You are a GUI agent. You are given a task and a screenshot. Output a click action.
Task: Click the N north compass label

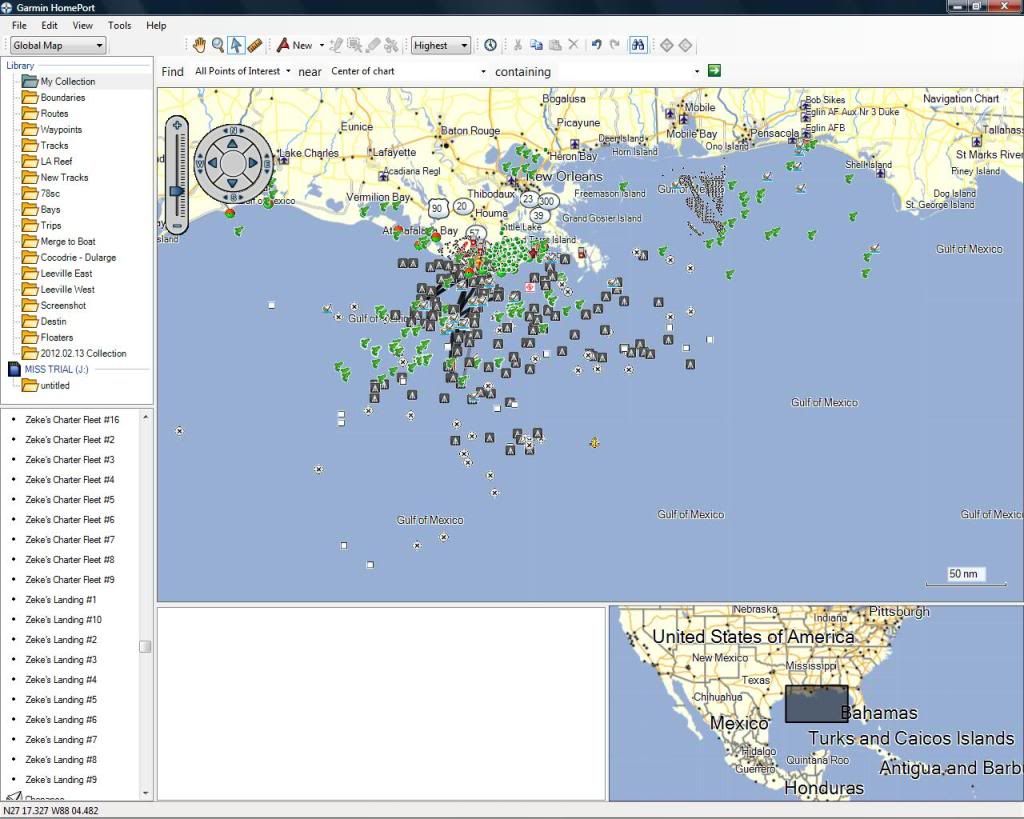pyautogui.click(x=233, y=130)
